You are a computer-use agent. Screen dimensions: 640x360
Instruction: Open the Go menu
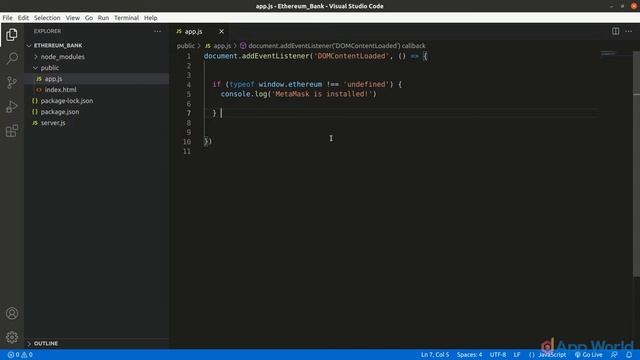pyautogui.click(x=89, y=18)
